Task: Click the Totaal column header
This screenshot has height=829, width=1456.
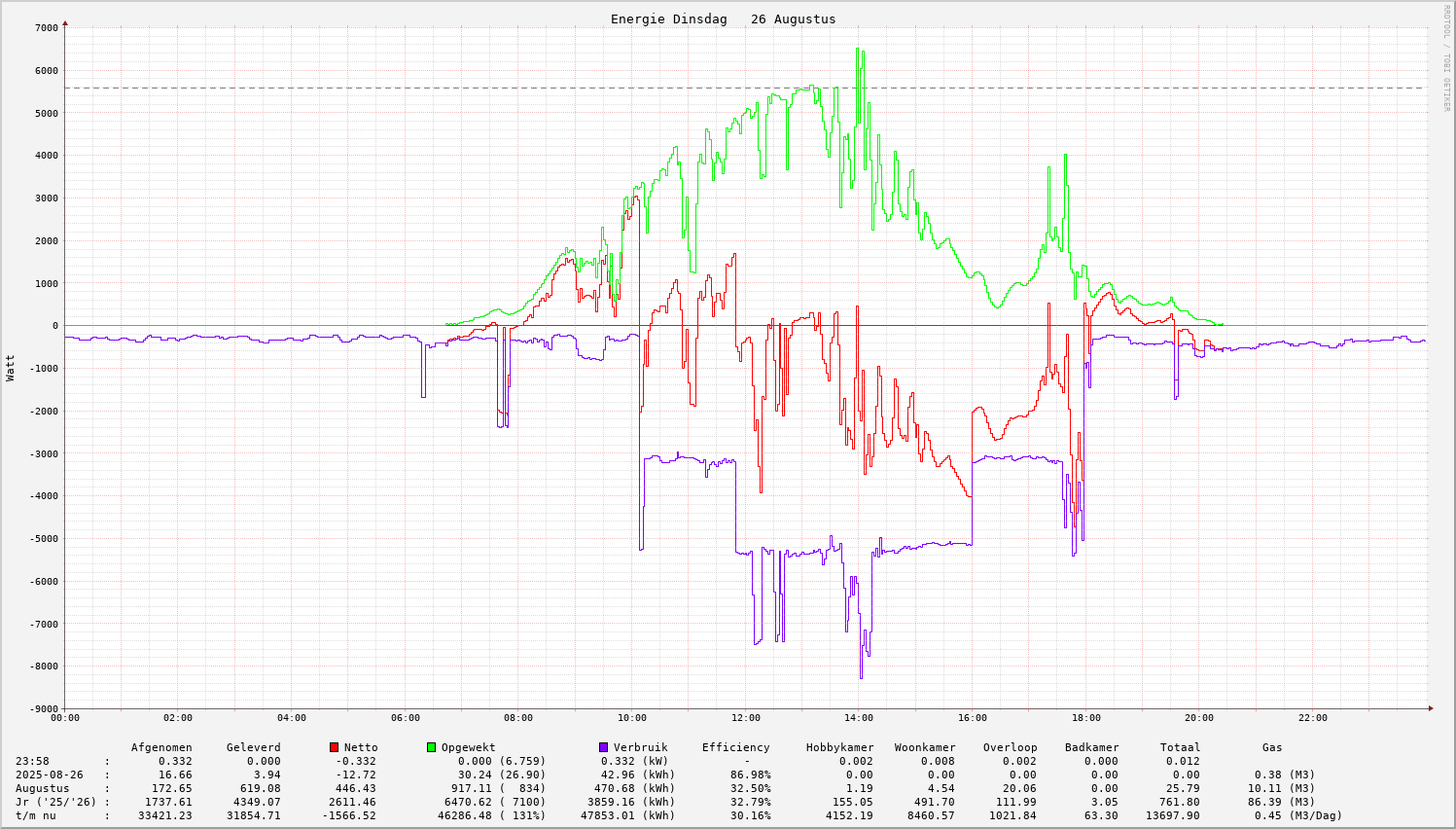Action: [1180, 747]
